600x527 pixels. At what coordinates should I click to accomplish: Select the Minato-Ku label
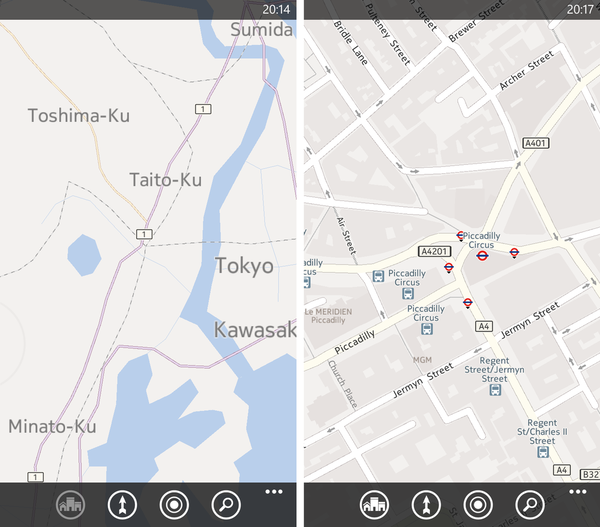pyautogui.click(x=52, y=426)
